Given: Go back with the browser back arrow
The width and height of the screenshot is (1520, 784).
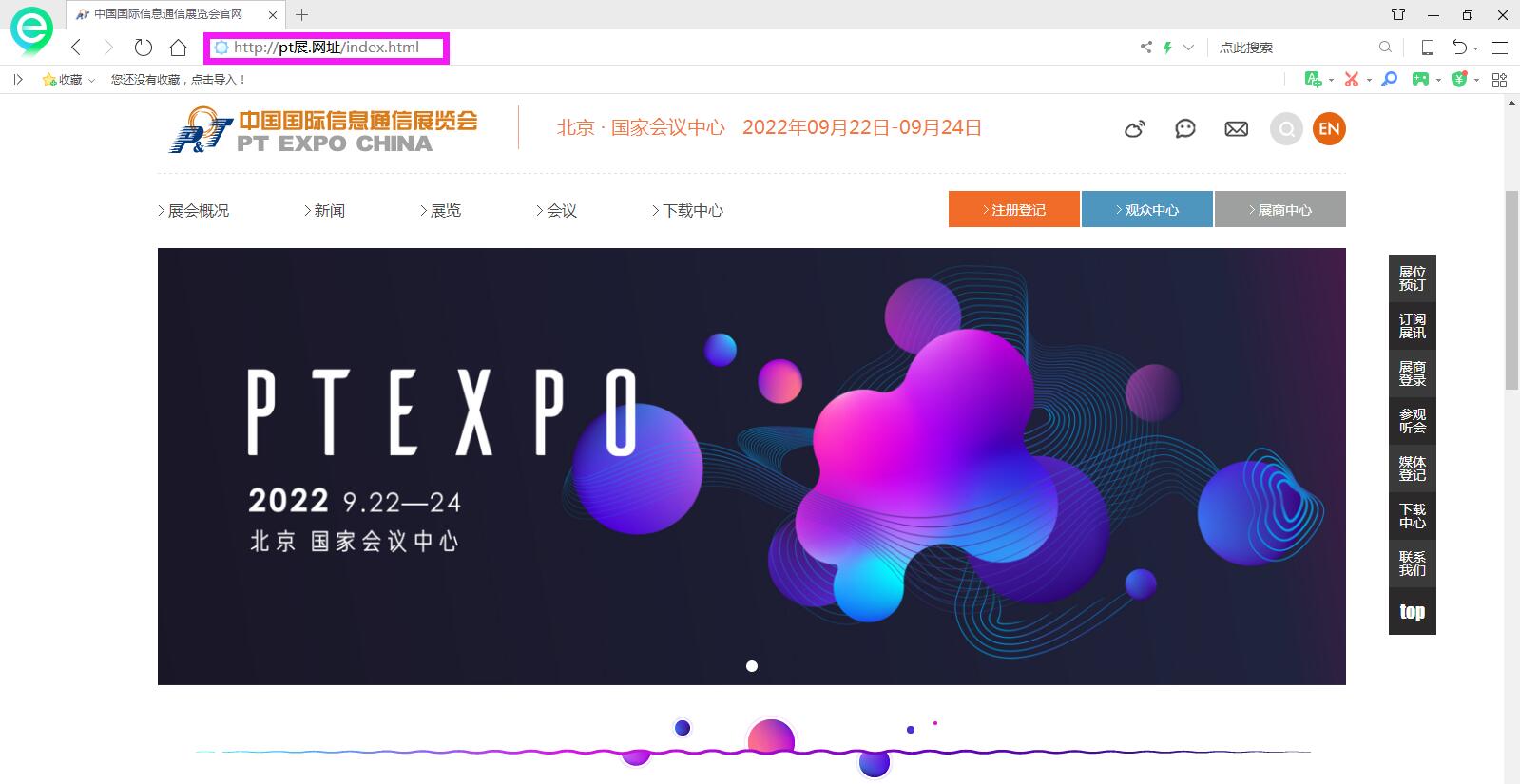Looking at the screenshot, I should coord(76,48).
